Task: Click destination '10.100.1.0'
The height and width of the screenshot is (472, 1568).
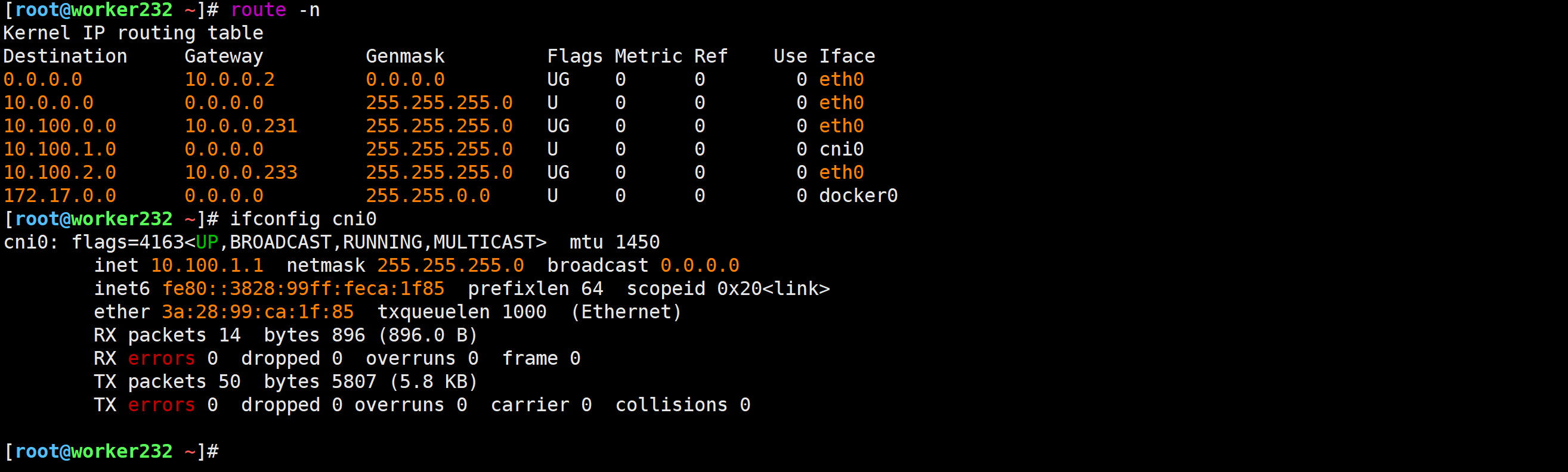Action: (60, 149)
